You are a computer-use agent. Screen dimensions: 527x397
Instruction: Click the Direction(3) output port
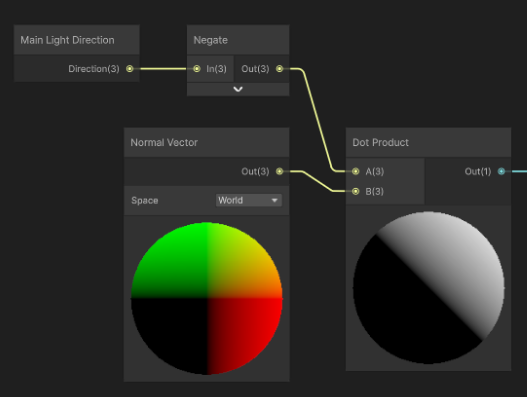click(x=129, y=69)
